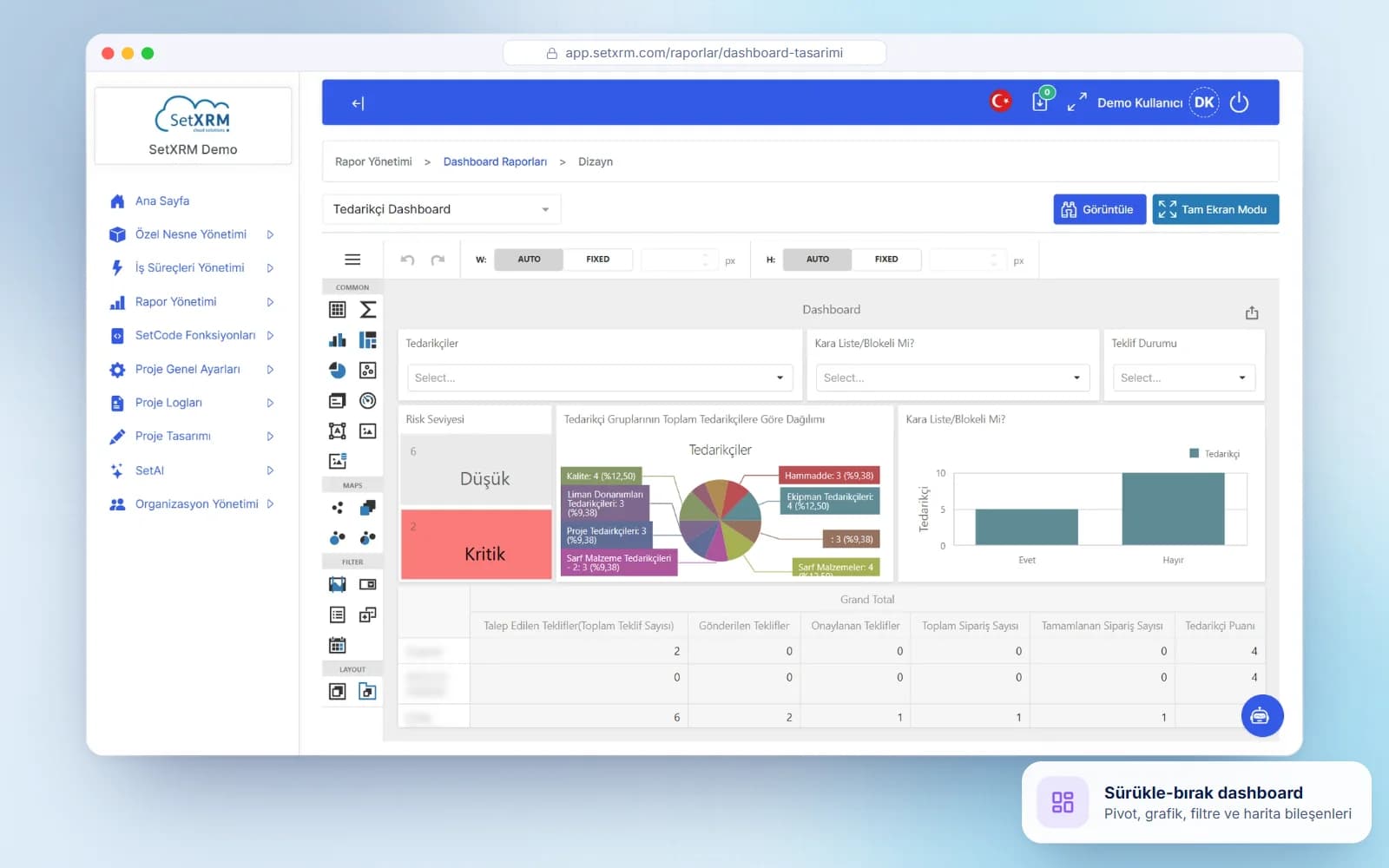The width and height of the screenshot is (1389, 868).
Task: Set width mode to AUTO
Action: point(529,260)
